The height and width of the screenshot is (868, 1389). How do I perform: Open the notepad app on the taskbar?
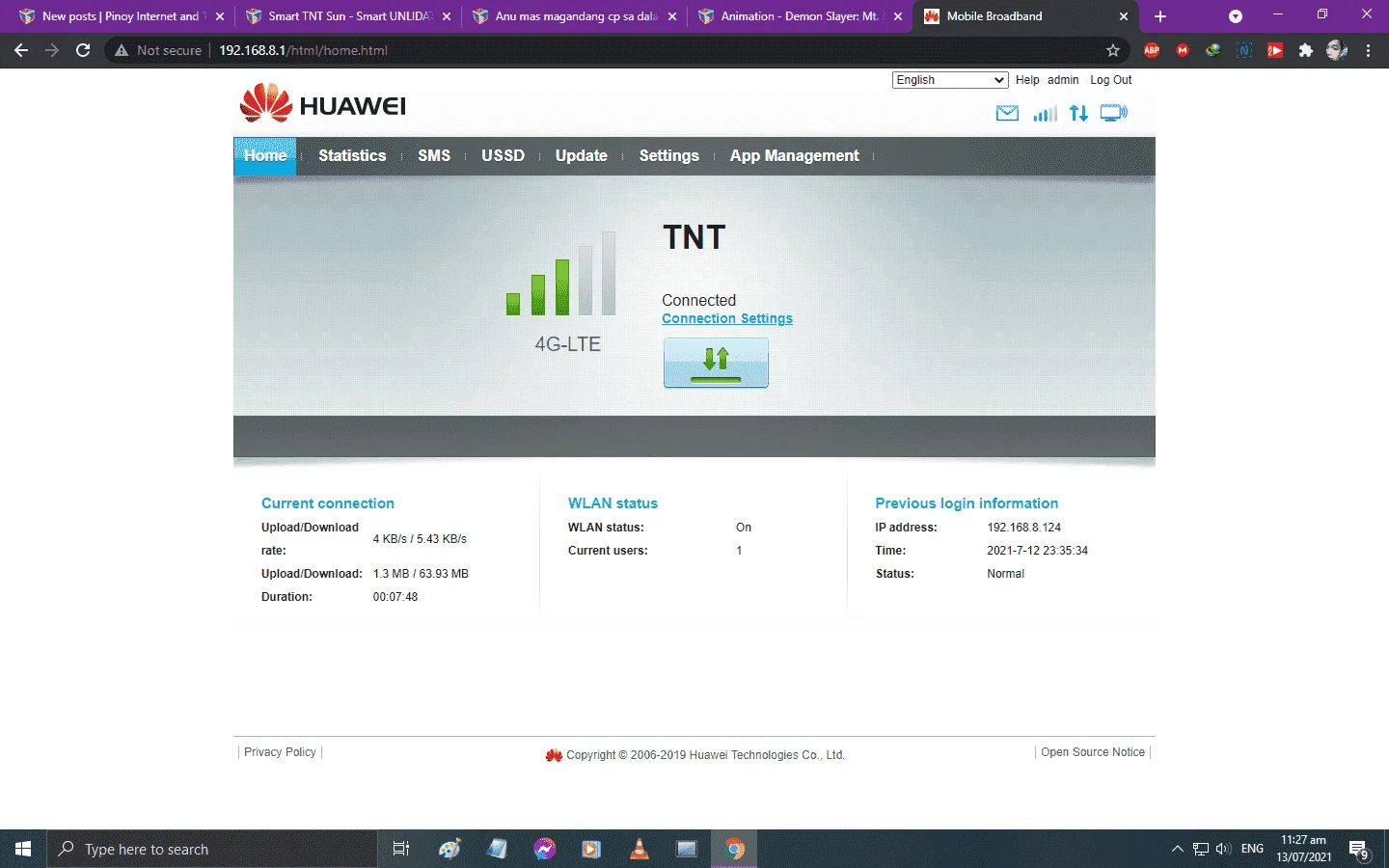[497, 849]
